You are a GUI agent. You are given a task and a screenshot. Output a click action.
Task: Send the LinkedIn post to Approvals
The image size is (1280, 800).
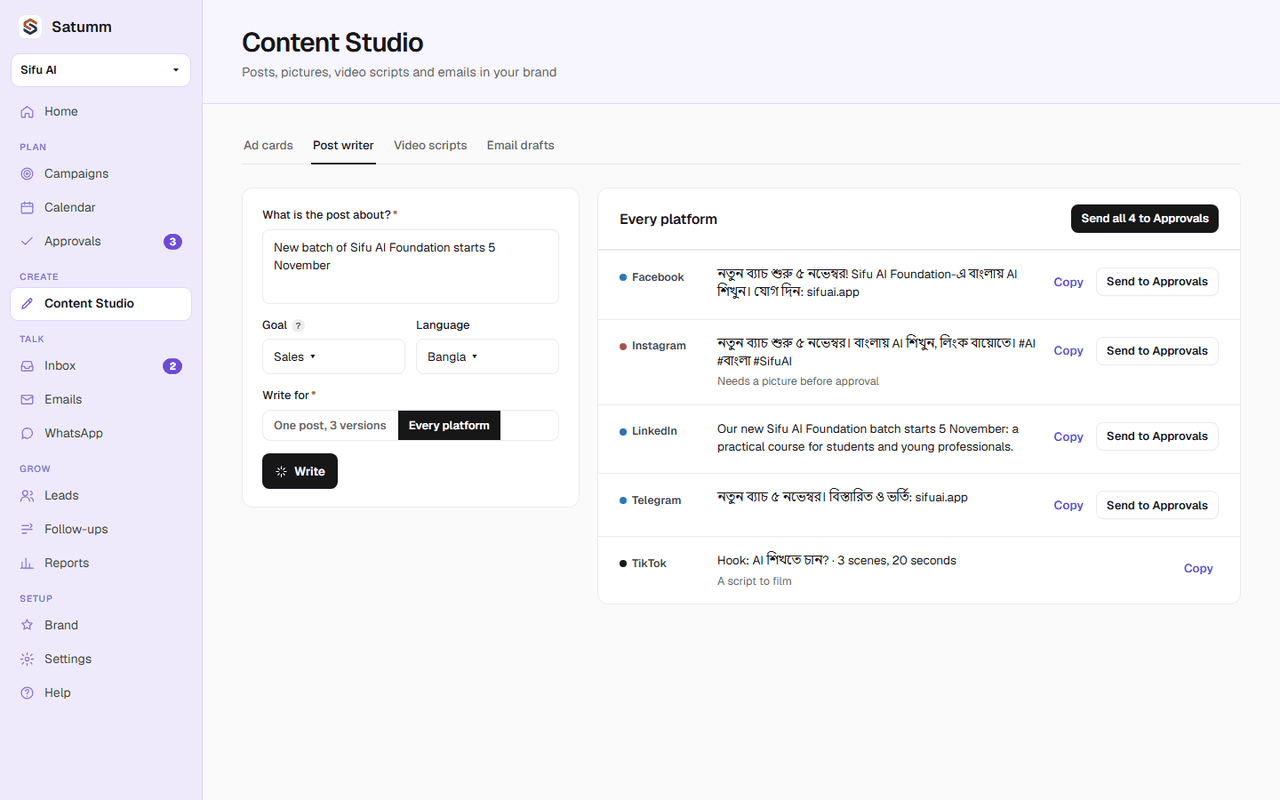1157,437
